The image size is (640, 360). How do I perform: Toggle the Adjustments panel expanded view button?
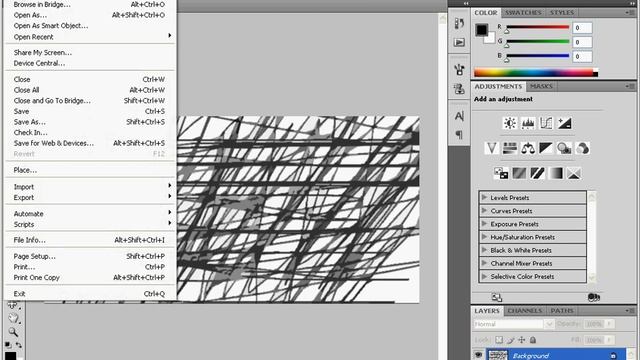pos(497,297)
